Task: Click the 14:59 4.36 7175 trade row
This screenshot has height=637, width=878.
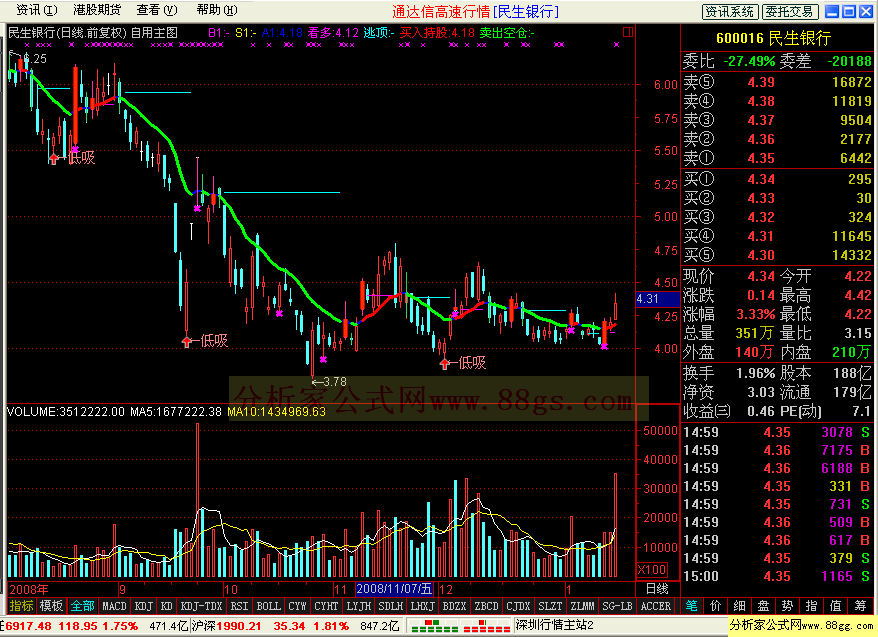Action: (777, 450)
